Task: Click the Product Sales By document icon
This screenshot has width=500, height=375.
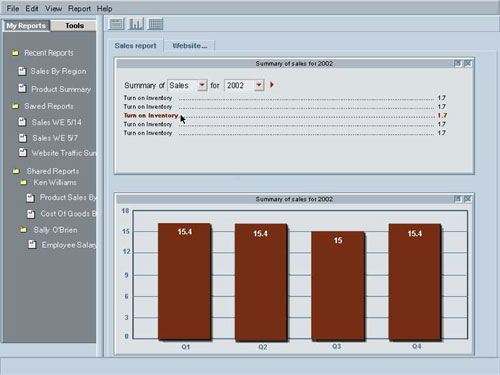Action: click(x=30, y=198)
